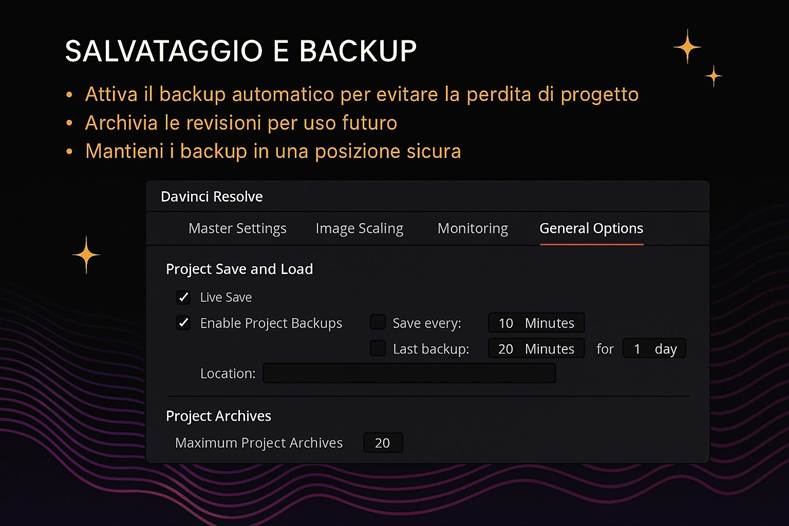Open the Image Scaling tab
789x526 pixels.
359,228
